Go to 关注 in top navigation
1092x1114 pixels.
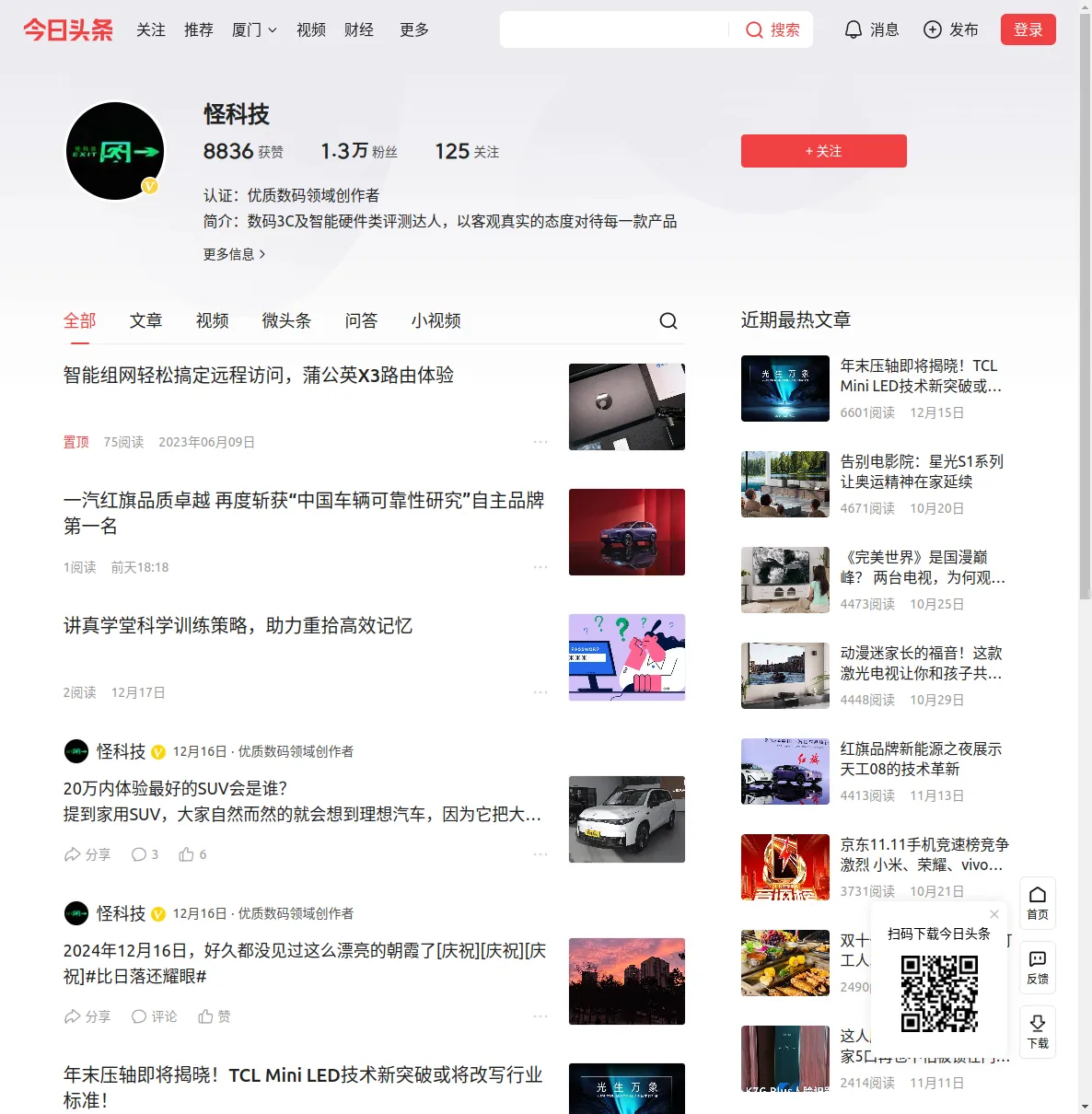click(151, 29)
